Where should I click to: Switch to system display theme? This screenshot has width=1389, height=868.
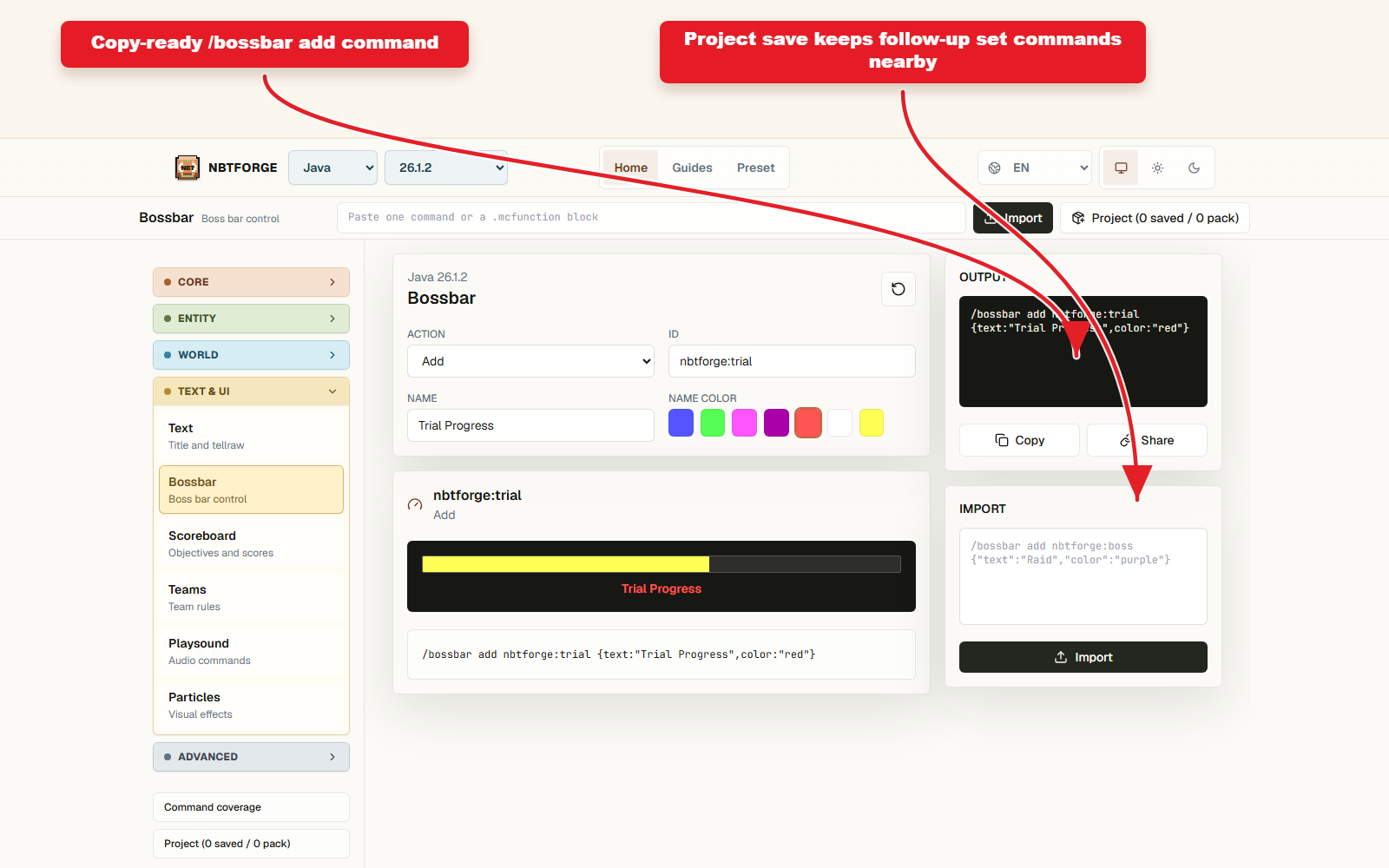click(x=1121, y=168)
